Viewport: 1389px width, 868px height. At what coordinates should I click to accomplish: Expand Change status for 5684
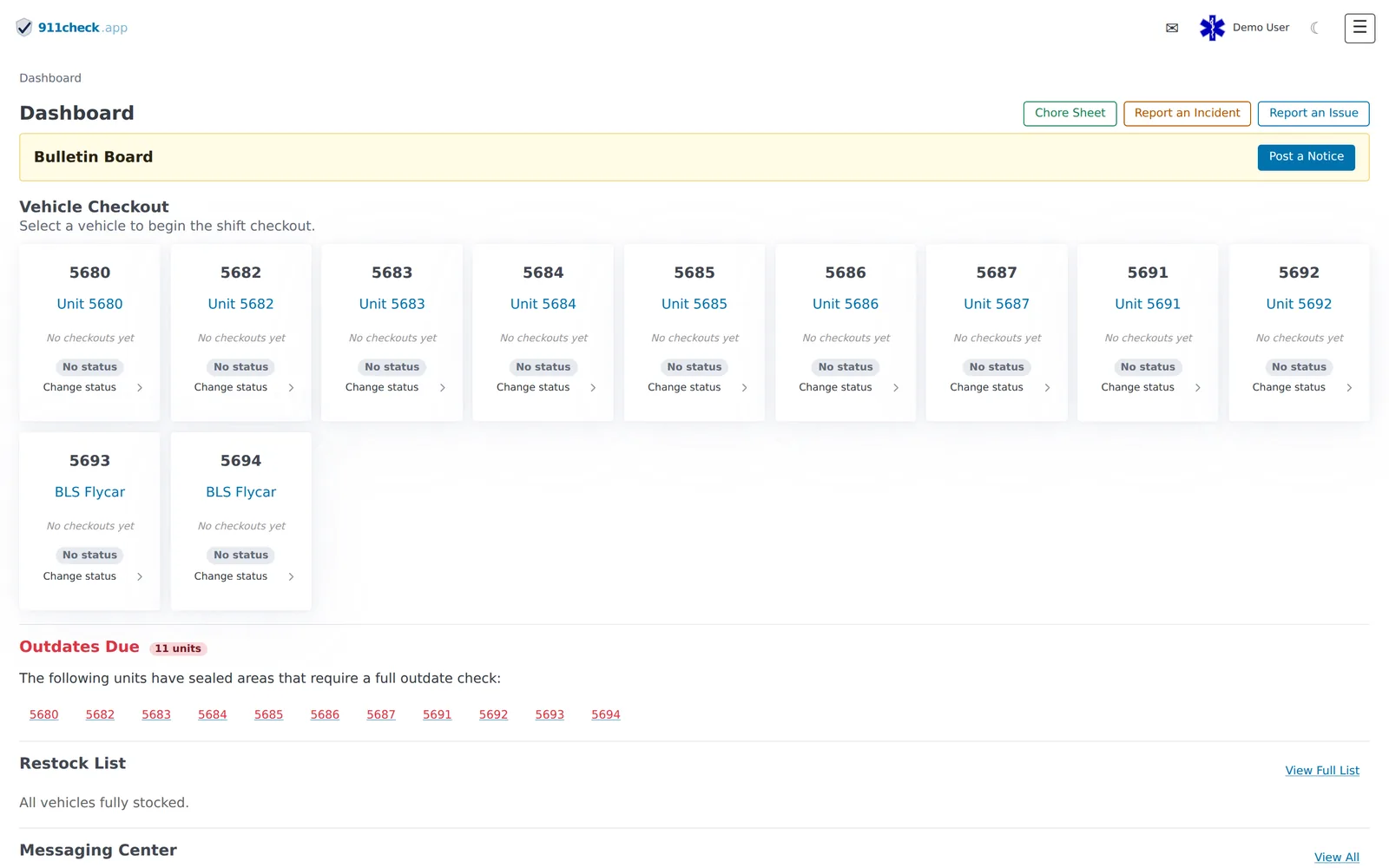[547, 387]
